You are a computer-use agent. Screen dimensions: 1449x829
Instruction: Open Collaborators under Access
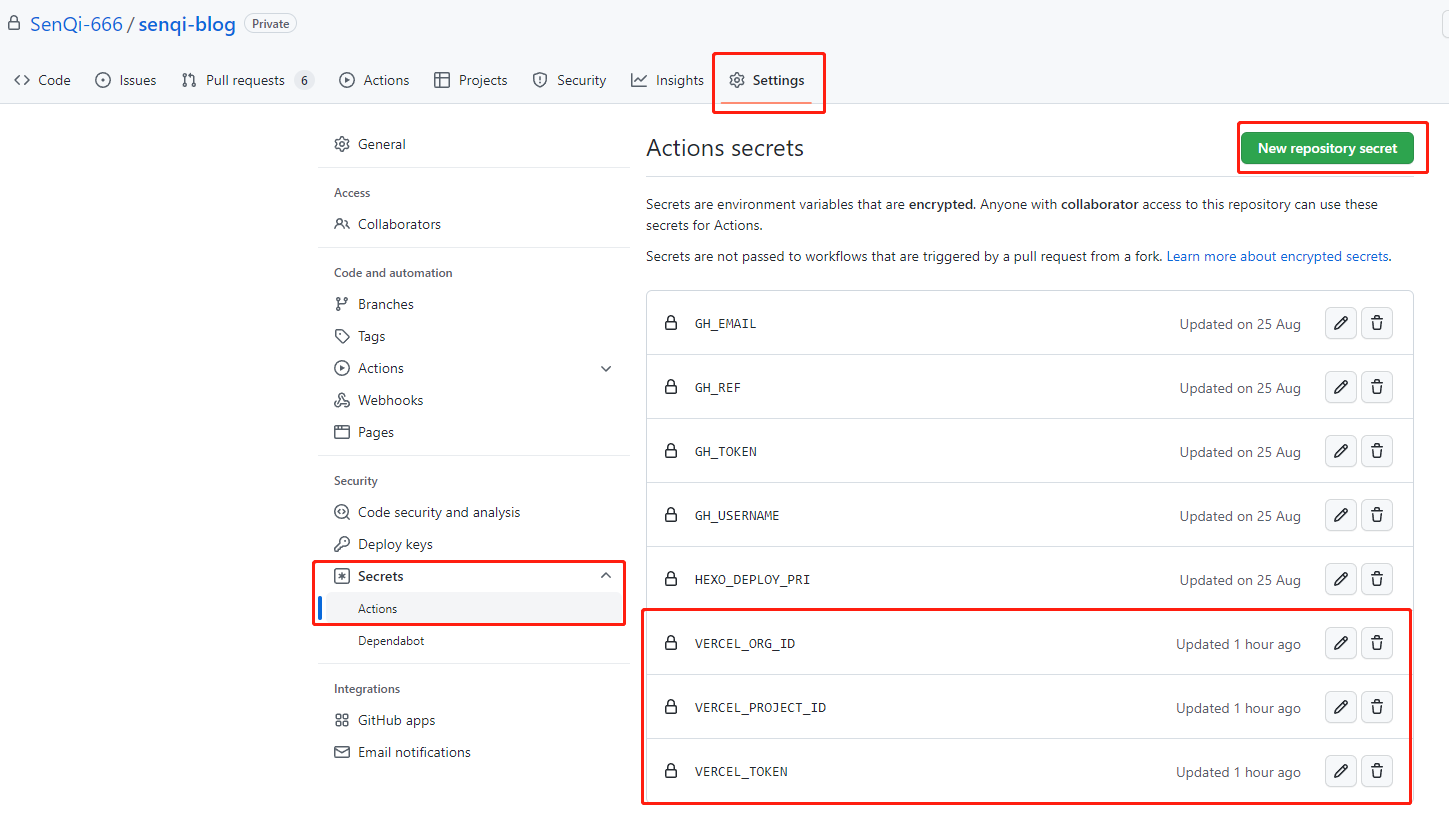coord(399,224)
